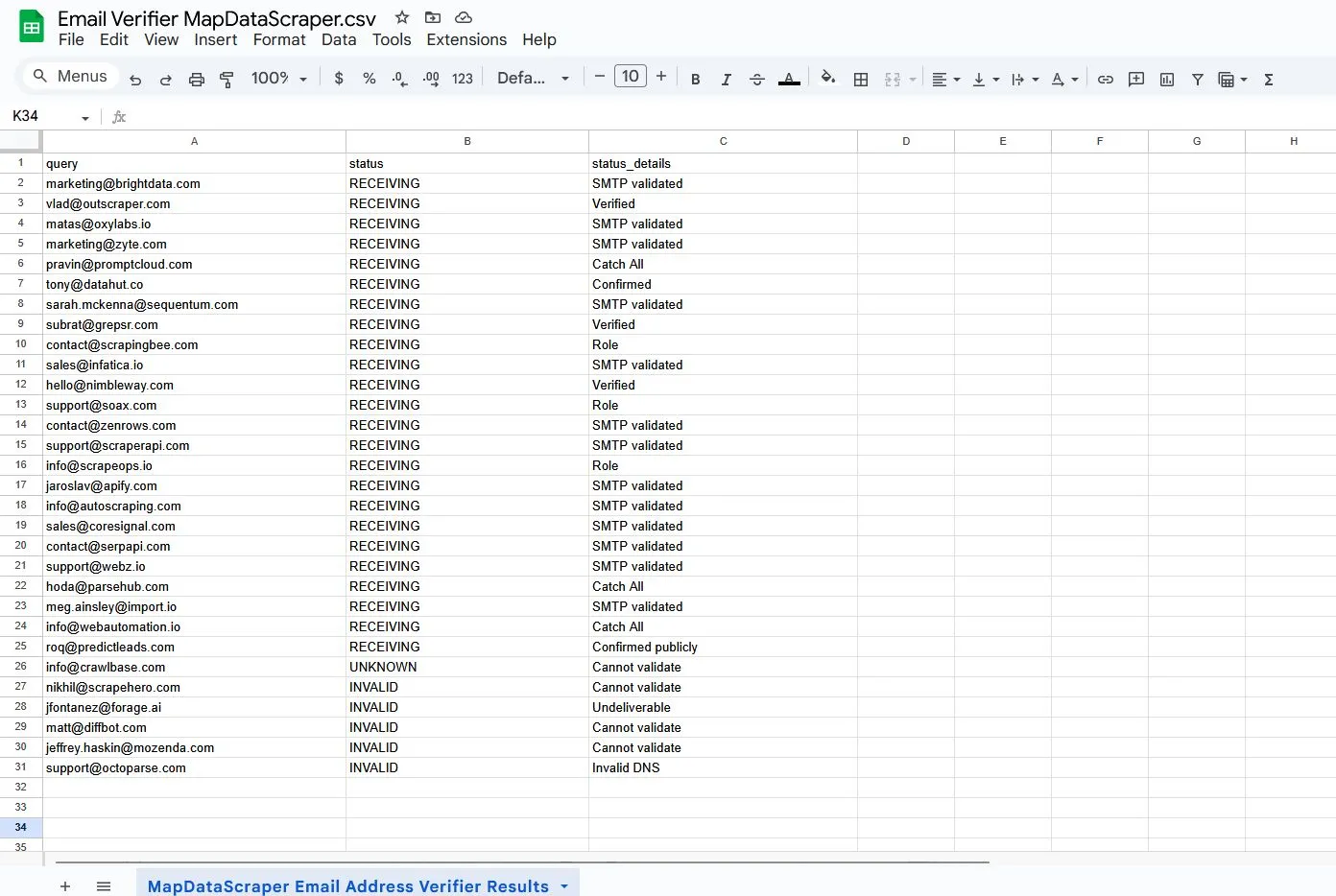Open the Edit menu
The height and width of the screenshot is (896, 1336).
(x=113, y=39)
